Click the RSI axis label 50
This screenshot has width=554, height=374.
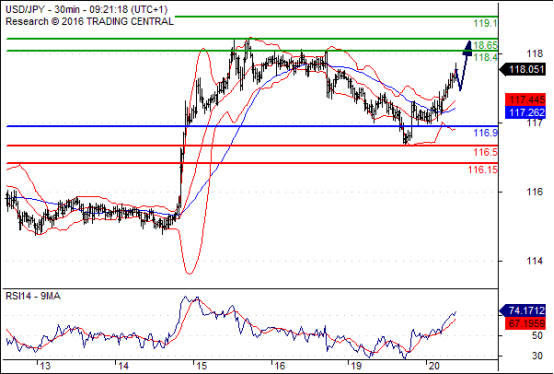537,335
